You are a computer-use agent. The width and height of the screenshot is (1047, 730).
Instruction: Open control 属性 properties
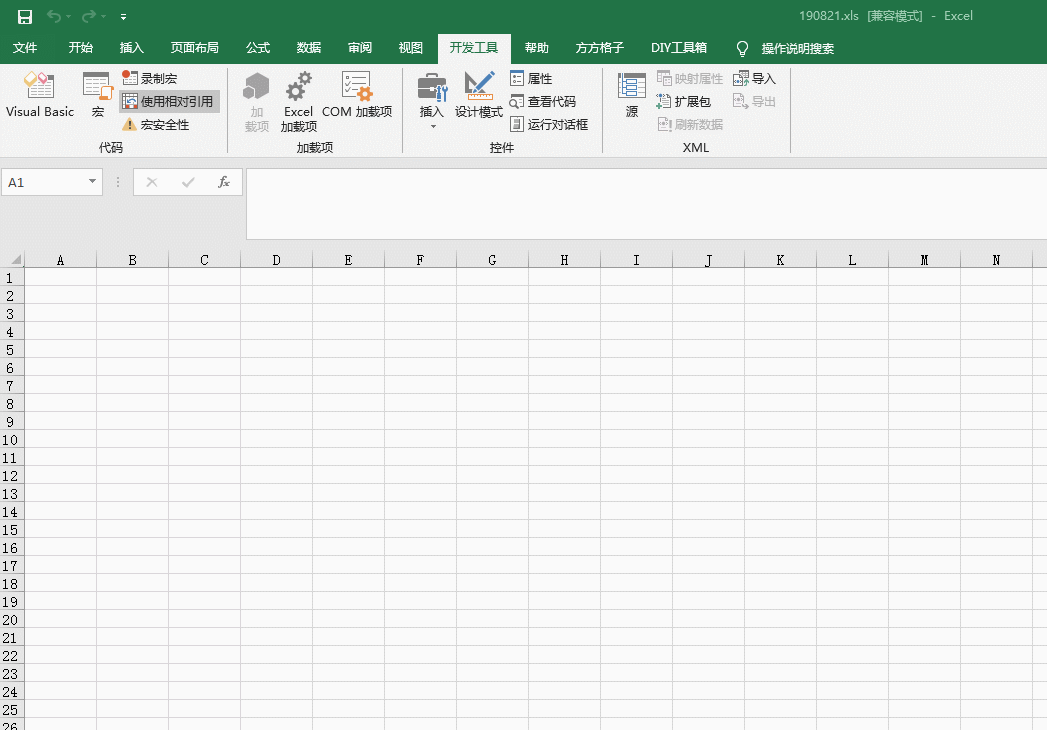click(532, 78)
